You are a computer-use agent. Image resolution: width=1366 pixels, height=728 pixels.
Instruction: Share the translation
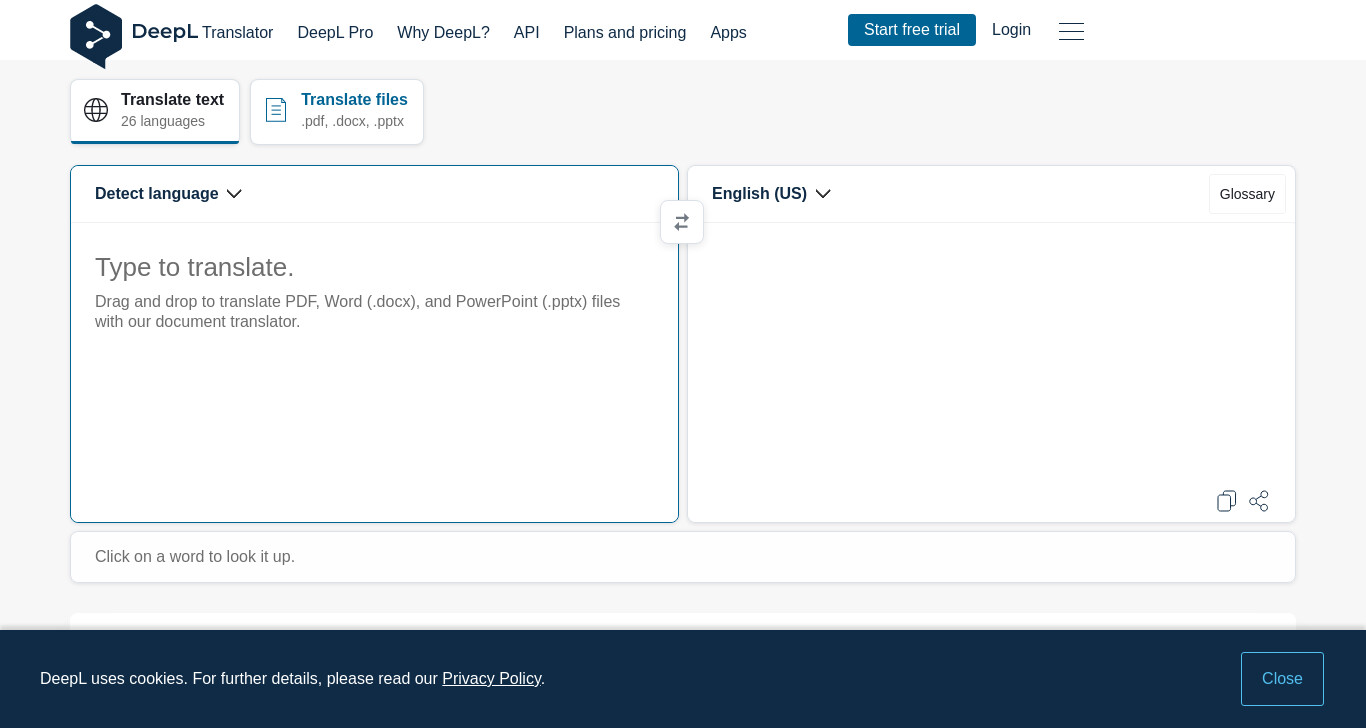[1259, 501]
